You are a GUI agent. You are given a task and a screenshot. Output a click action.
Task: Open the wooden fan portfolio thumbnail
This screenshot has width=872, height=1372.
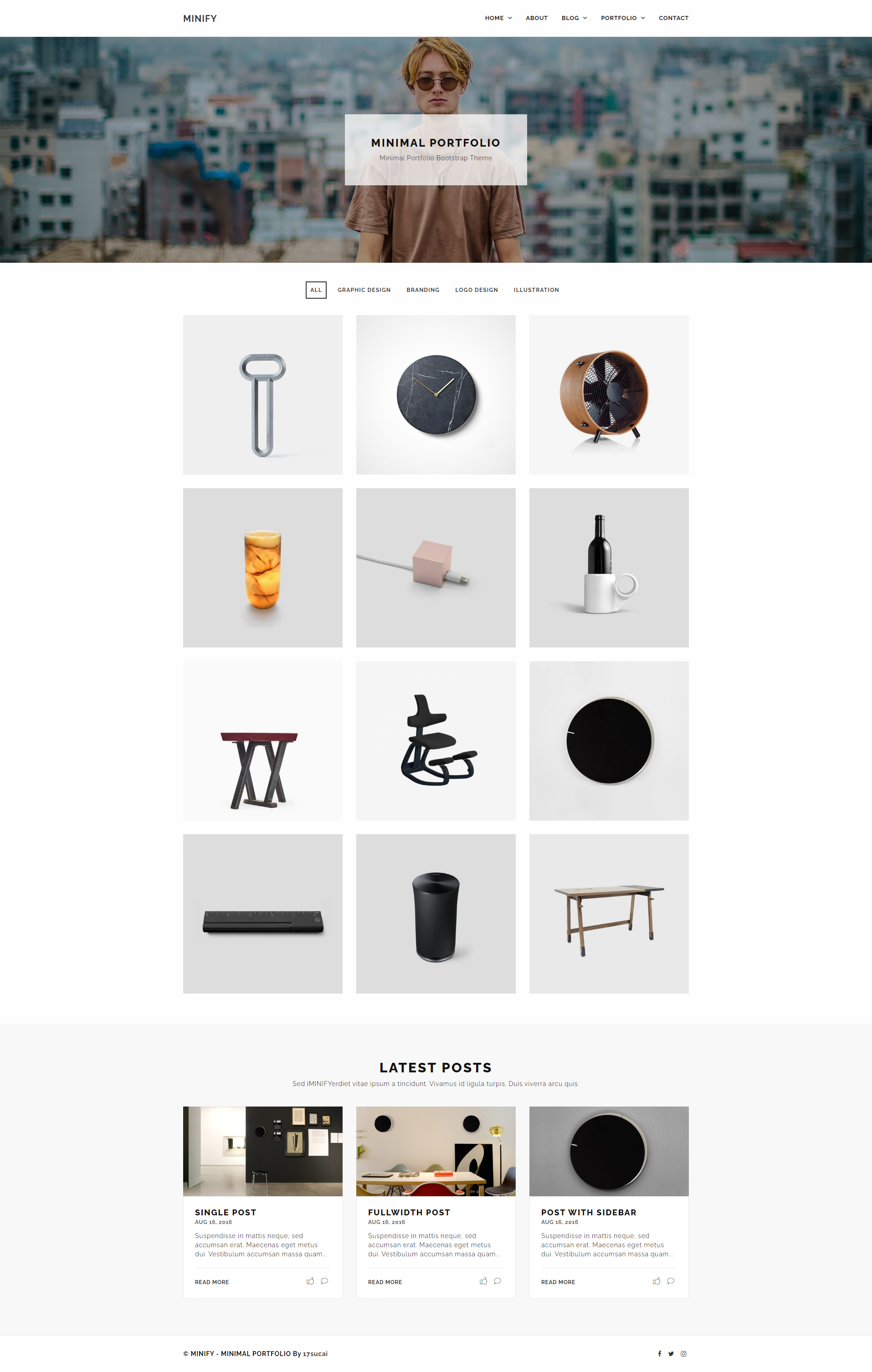pos(609,395)
